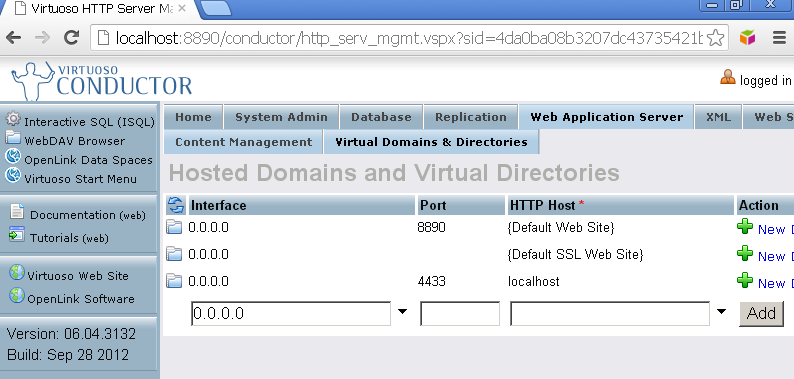
Task: Click green plus icon for localhost row
Action: coord(745,280)
